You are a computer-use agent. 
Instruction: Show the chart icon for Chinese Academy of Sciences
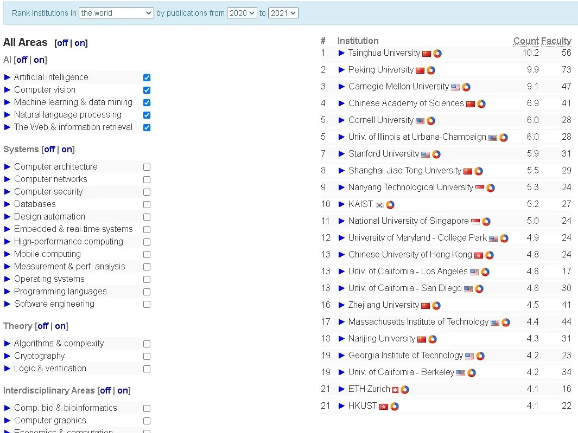pyautogui.click(x=481, y=104)
